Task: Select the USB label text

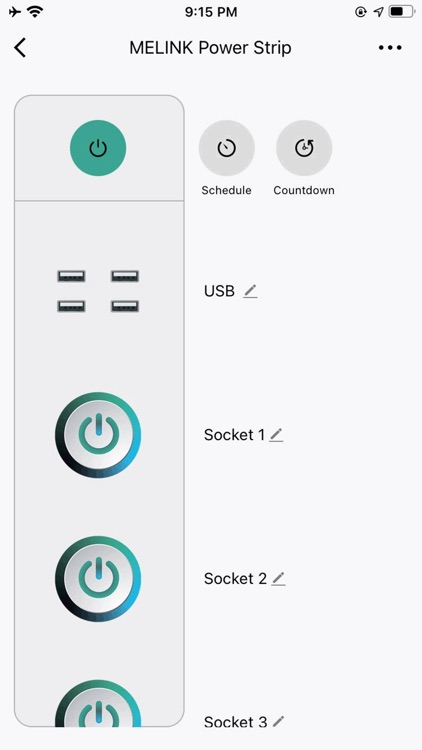Action: pyautogui.click(x=220, y=291)
